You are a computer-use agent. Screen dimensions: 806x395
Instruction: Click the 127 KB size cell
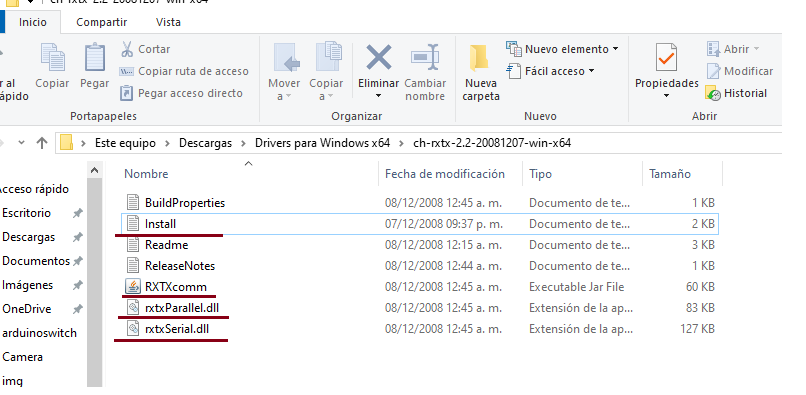pos(698,329)
